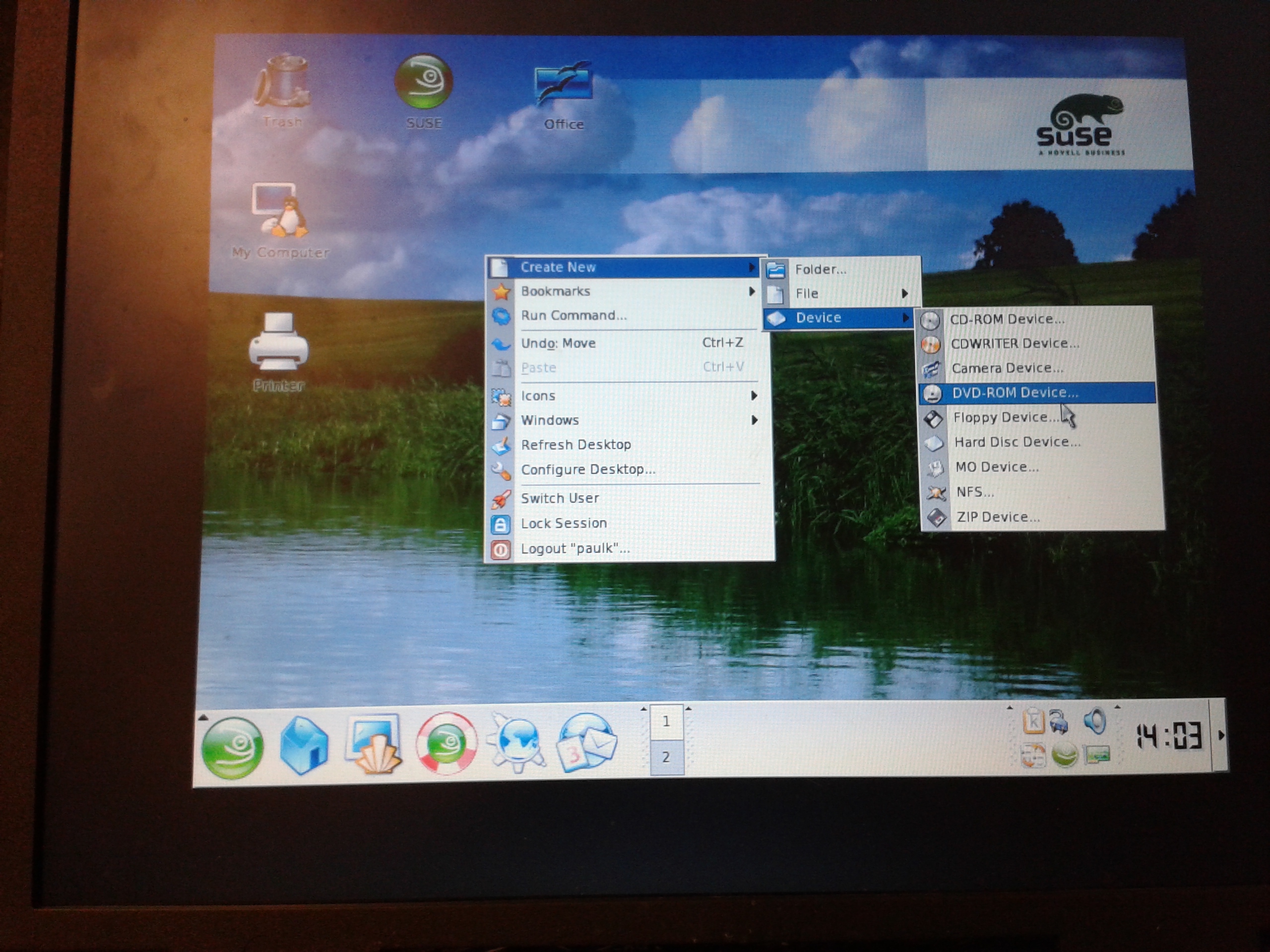The image size is (1270, 952).
Task: Launch the Konqueror web browser panel icon
Action: [517, 743]
